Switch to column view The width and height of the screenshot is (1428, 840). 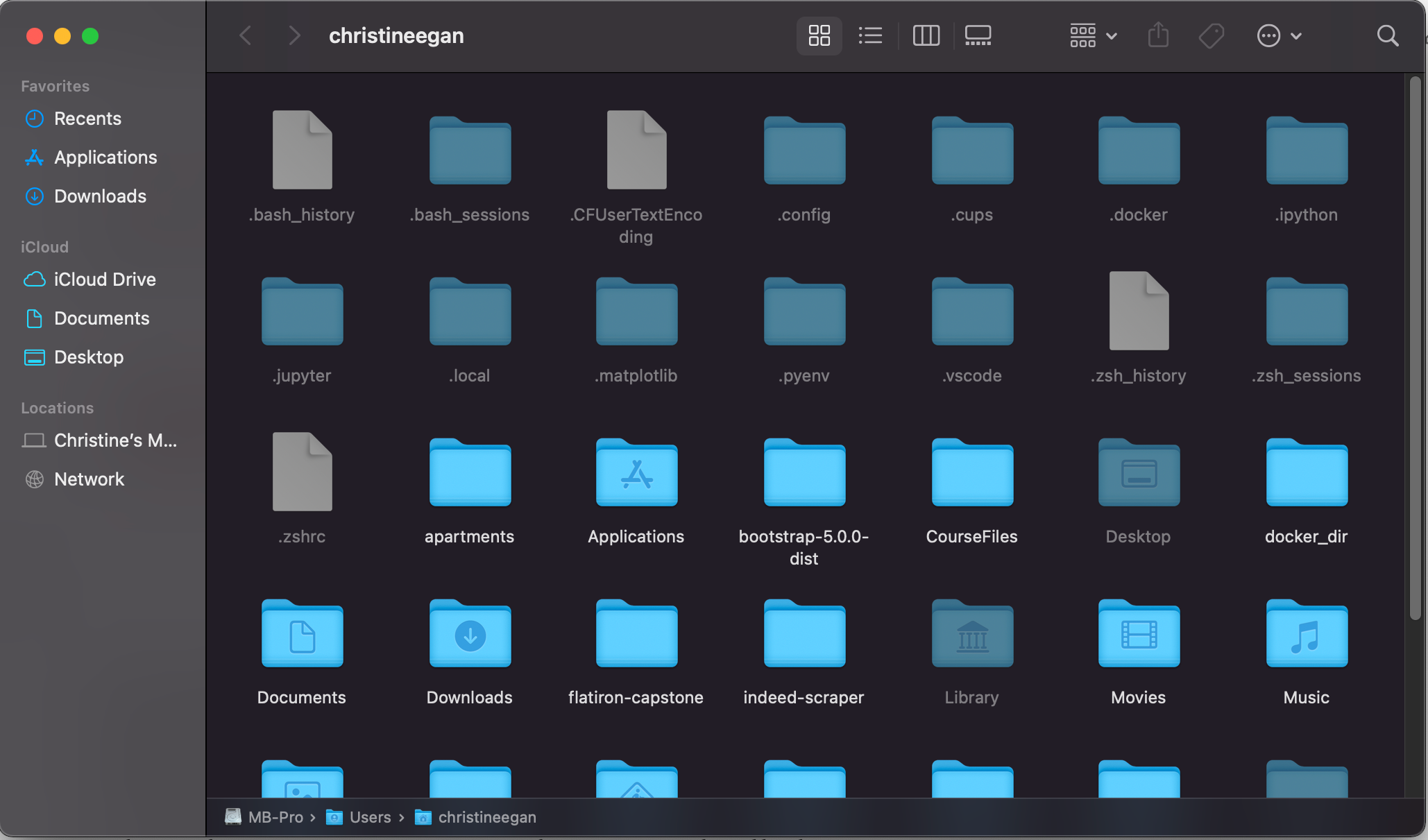926,35
